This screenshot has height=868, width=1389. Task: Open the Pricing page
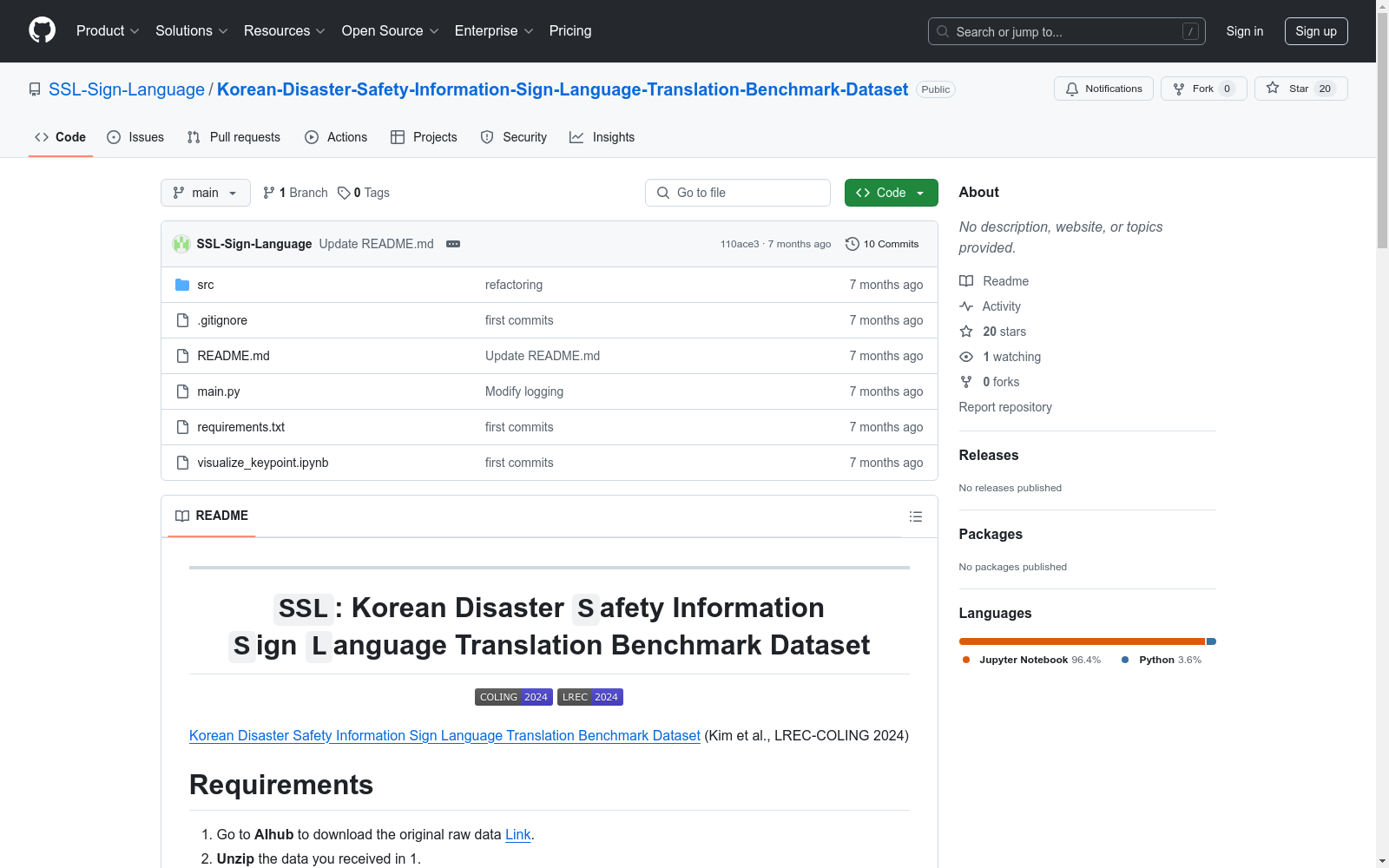click(570, 31)
